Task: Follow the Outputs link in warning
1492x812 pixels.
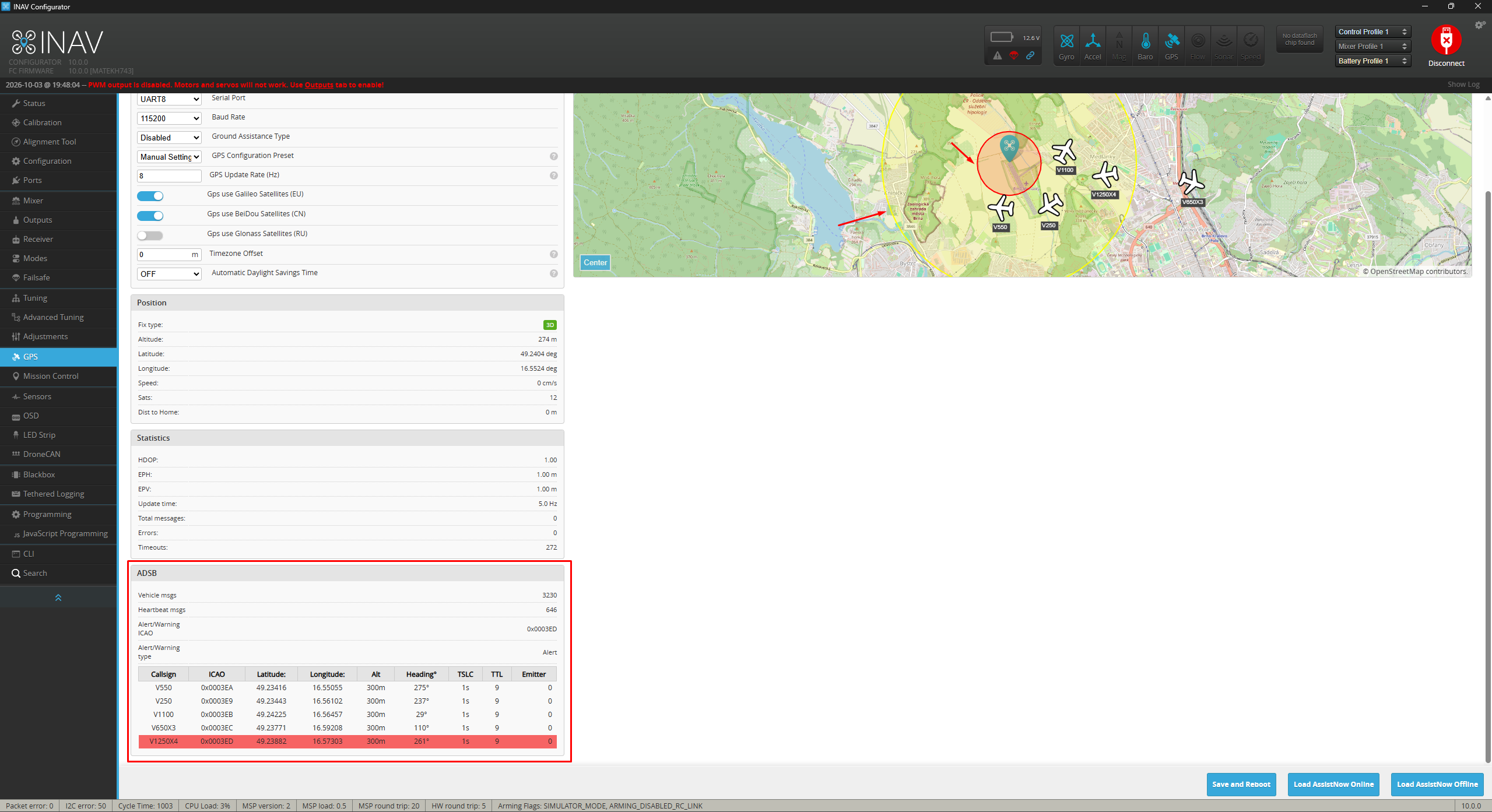Action: tap(319, 85)
